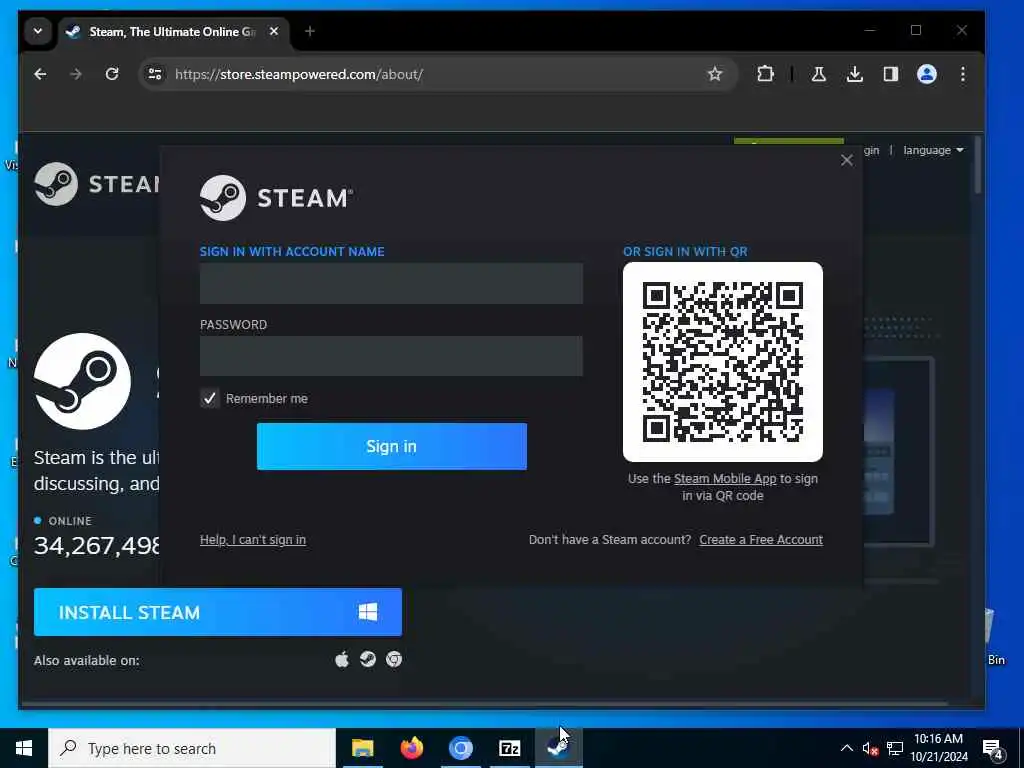Screen dimensions: 1024x768
Task: Bookmark this page with star icon
Action: point(715,74)
